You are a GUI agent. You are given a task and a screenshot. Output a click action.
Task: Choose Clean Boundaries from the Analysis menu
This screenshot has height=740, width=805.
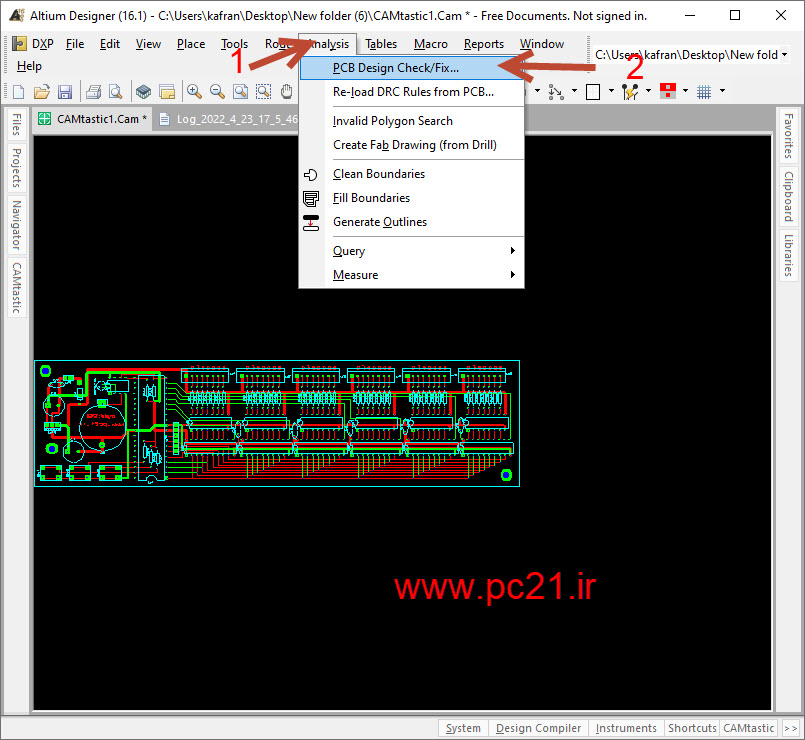pyautogui.click(x=411, y=174)
